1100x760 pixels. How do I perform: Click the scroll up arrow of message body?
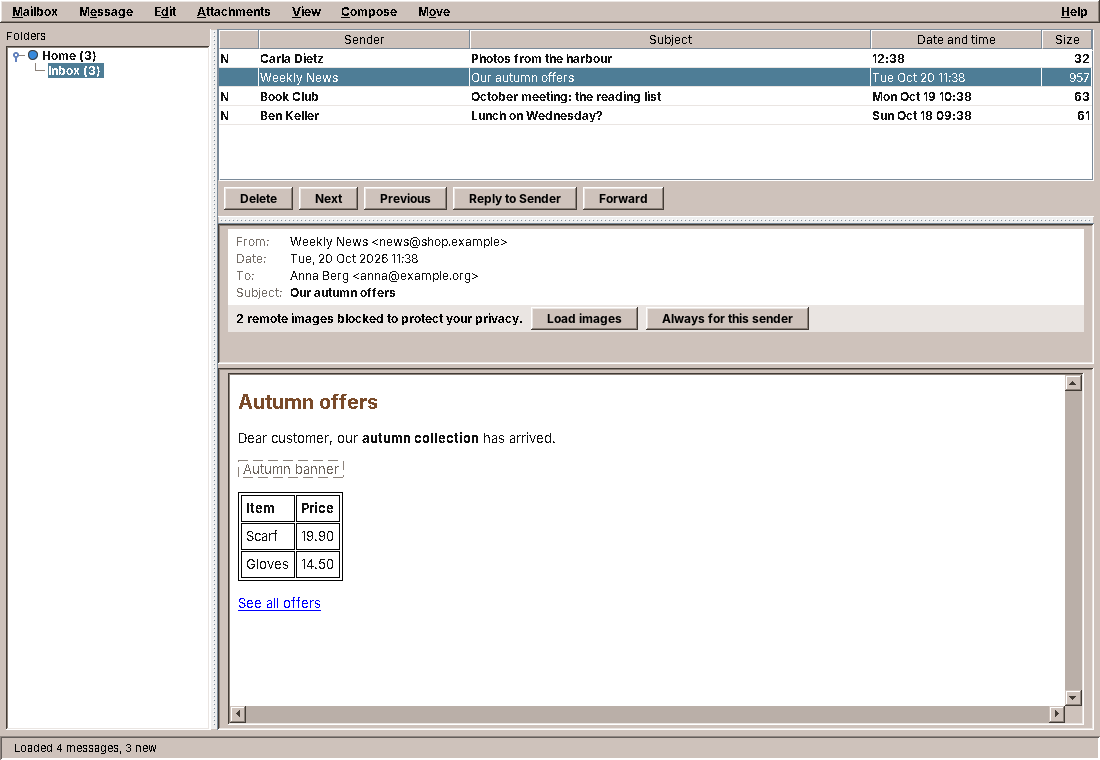[x=1073, y=383]
